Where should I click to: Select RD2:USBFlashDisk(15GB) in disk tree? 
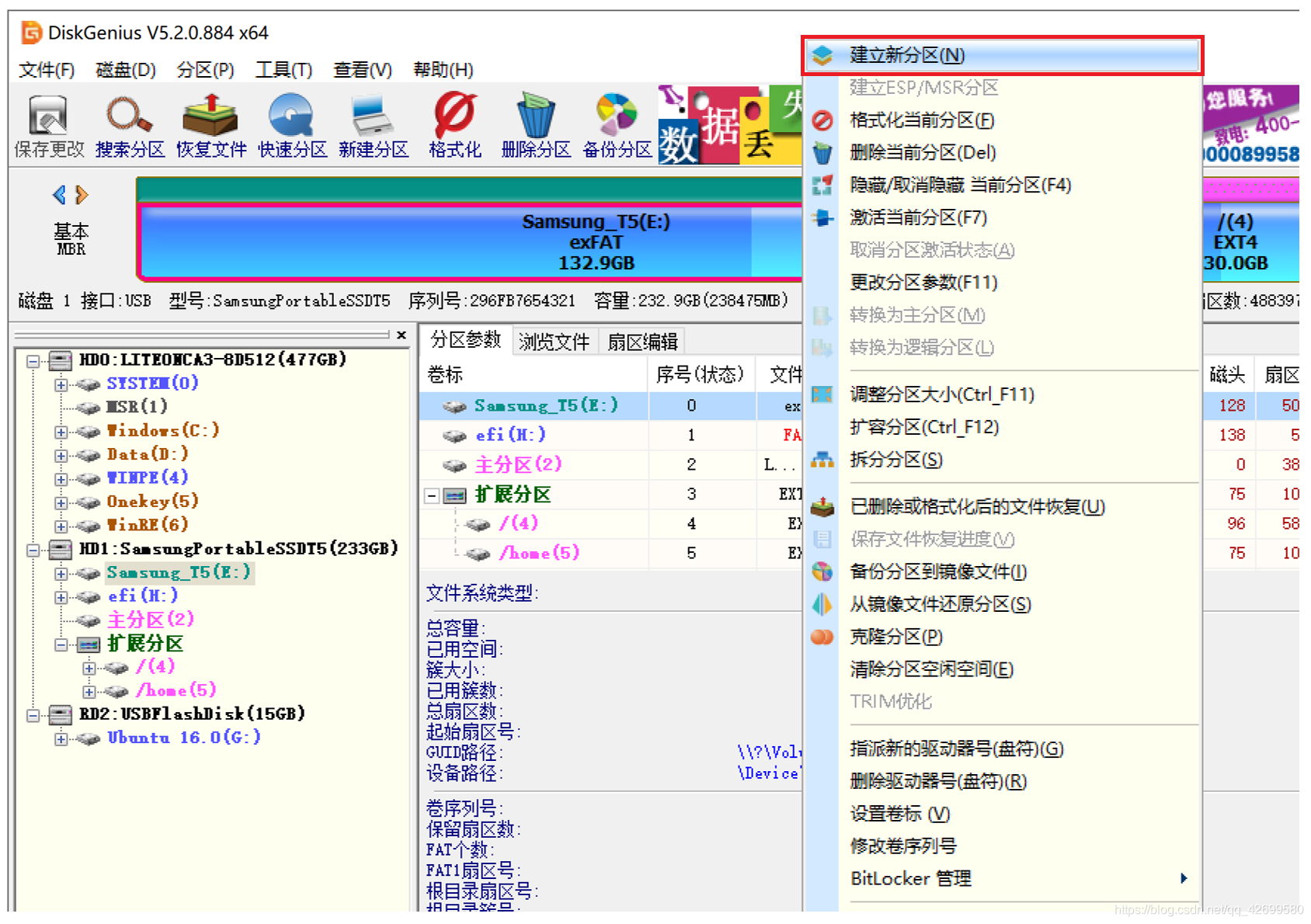tap(192, 714)
